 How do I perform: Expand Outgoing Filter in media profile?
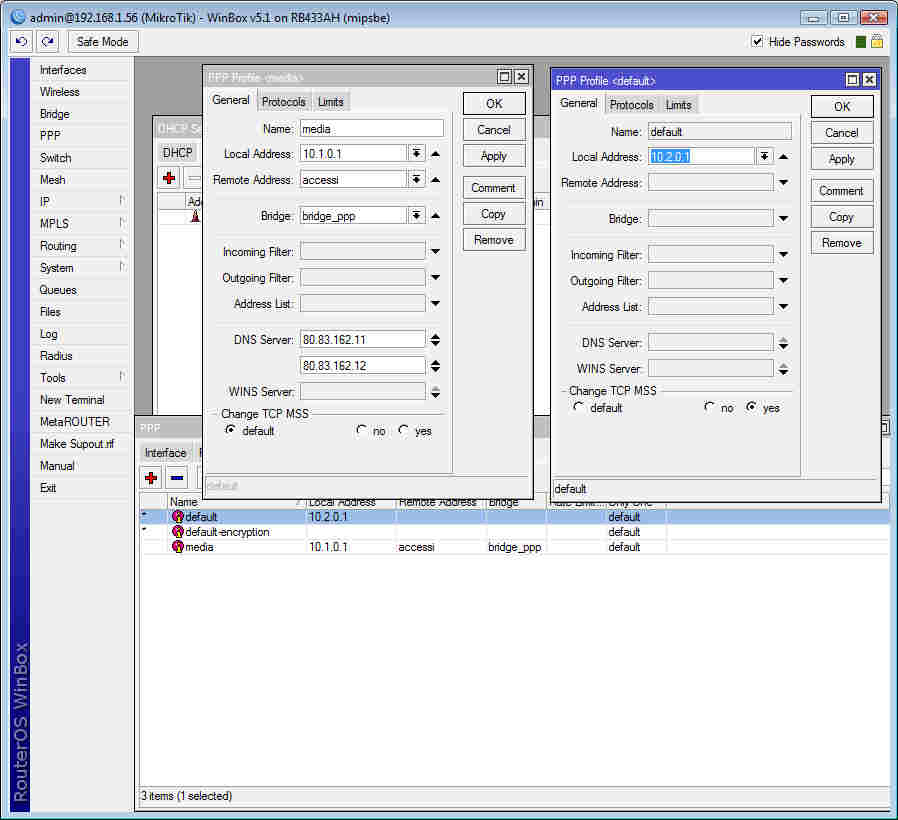coord(435,278)
